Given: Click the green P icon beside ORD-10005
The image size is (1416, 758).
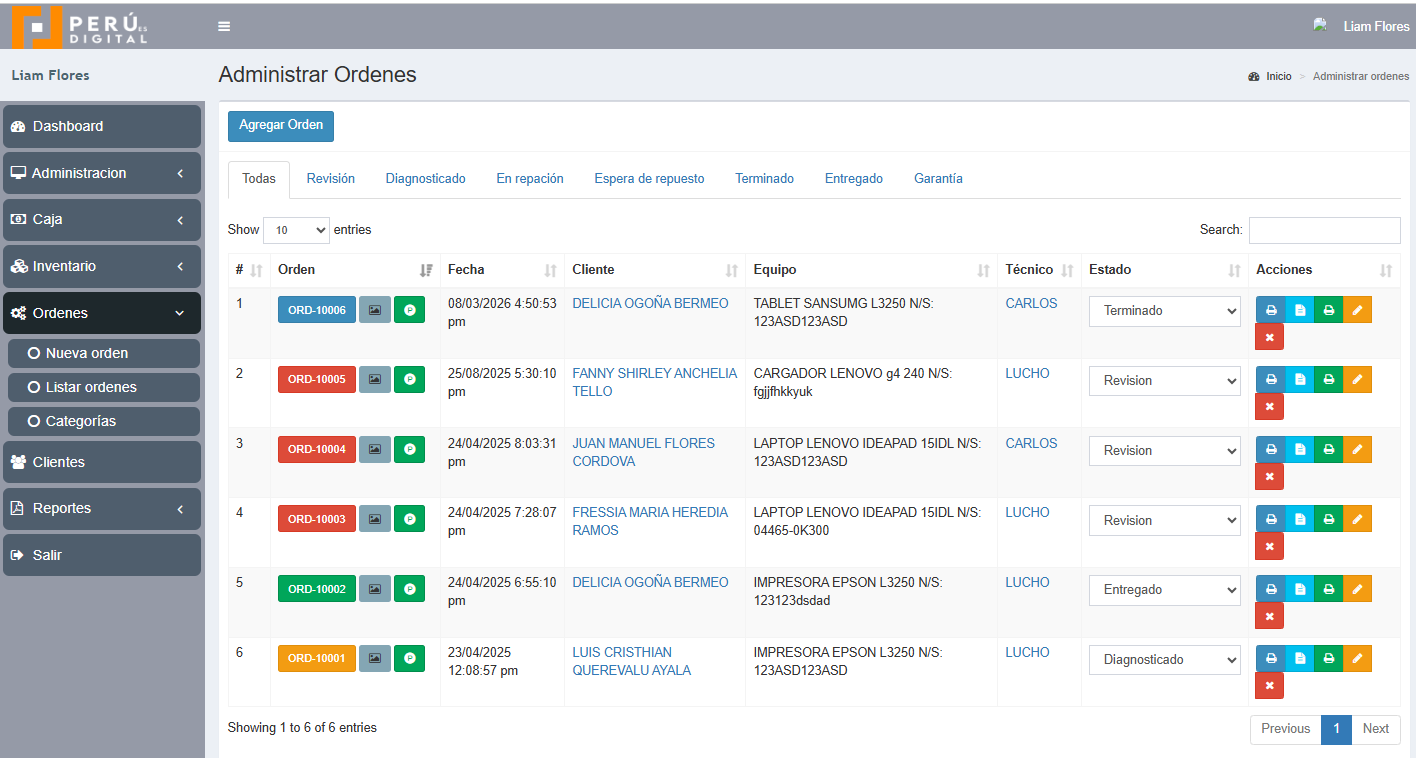Looking at the screenshot, I should coord(409,380).
